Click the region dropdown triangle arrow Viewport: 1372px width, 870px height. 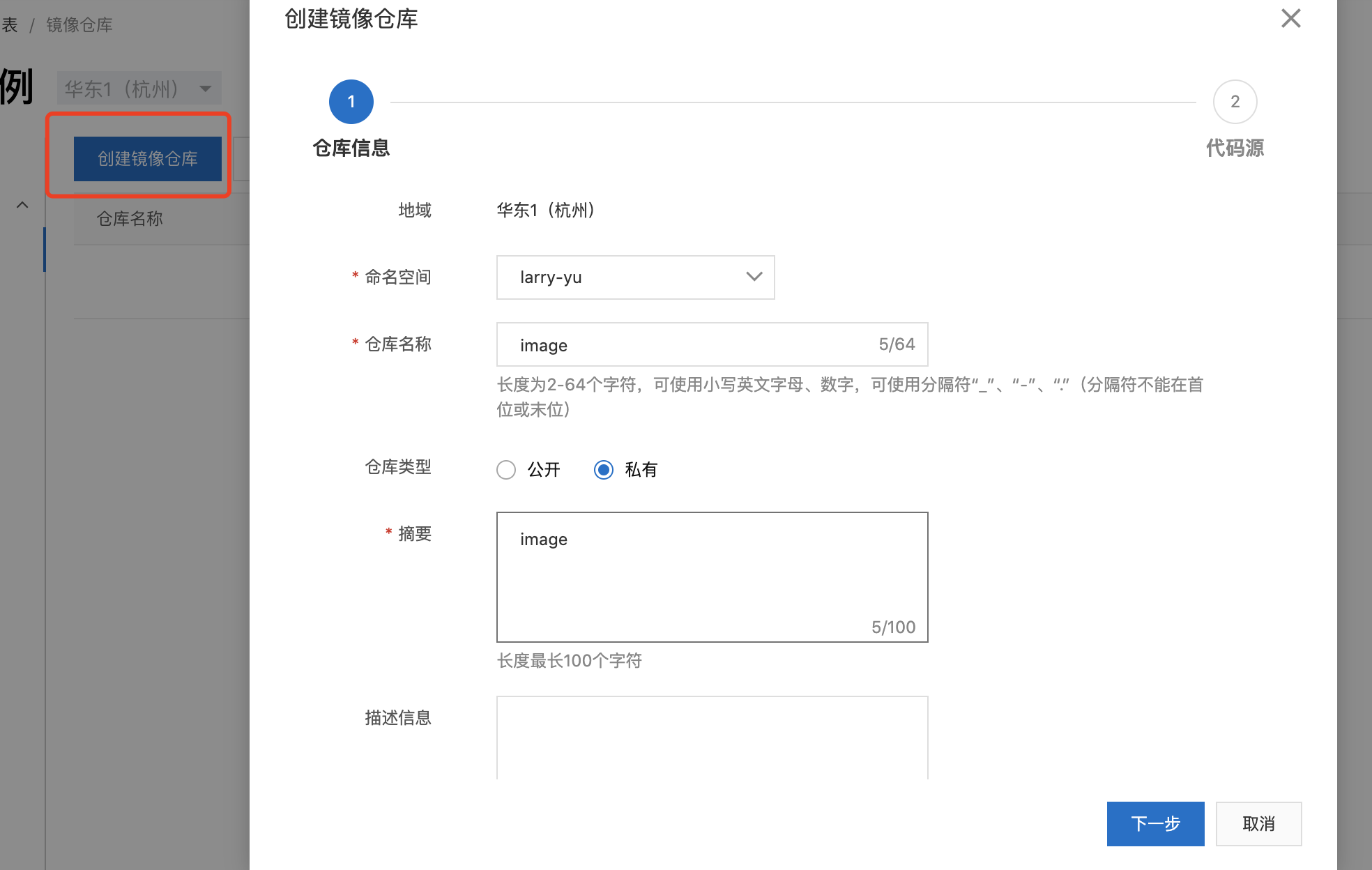click(205, 89)
